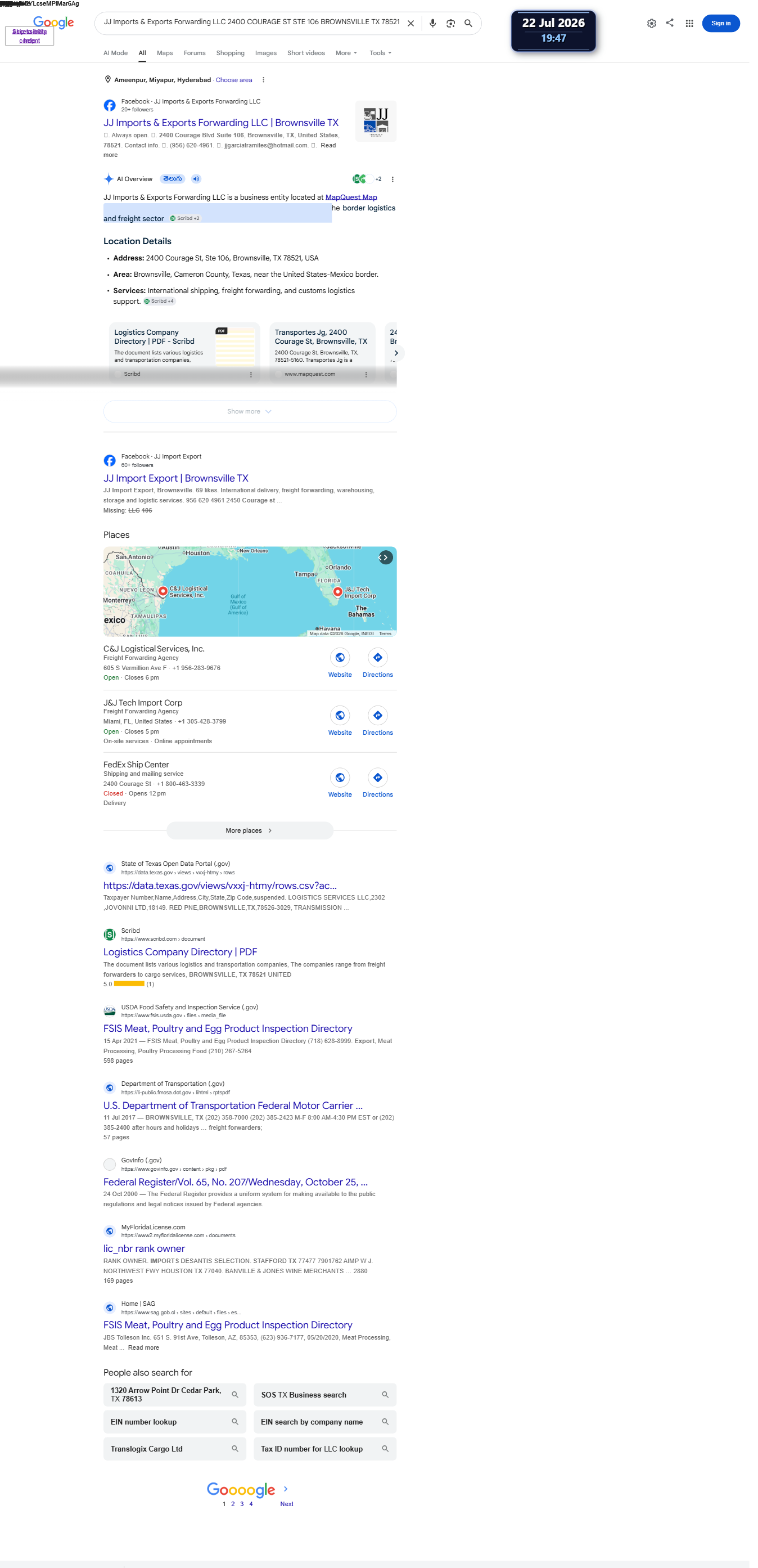Open website for FedEx Ship Center
The image size is (758, 1568).
pyautogui.click(x=340, y=783)
